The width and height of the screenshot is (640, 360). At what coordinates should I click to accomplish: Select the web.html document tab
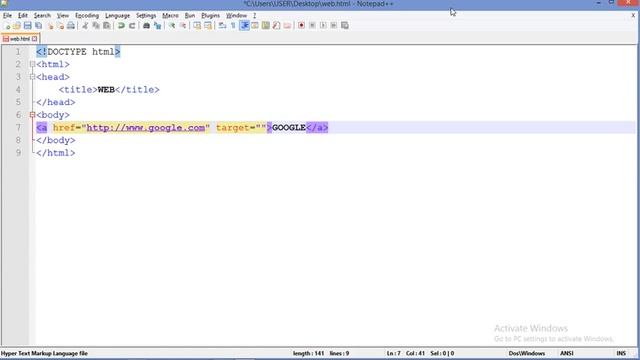coord(20,39)
